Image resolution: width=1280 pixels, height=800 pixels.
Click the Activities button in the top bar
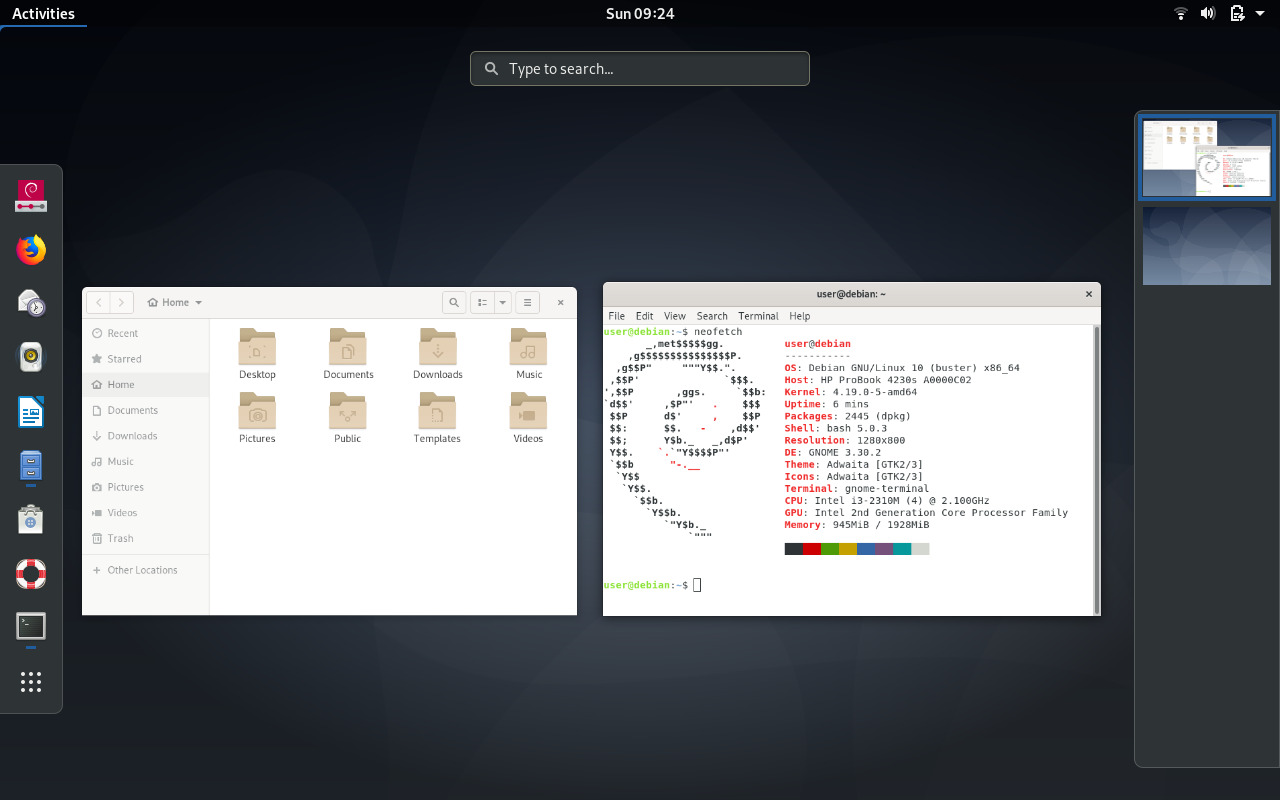43,13
